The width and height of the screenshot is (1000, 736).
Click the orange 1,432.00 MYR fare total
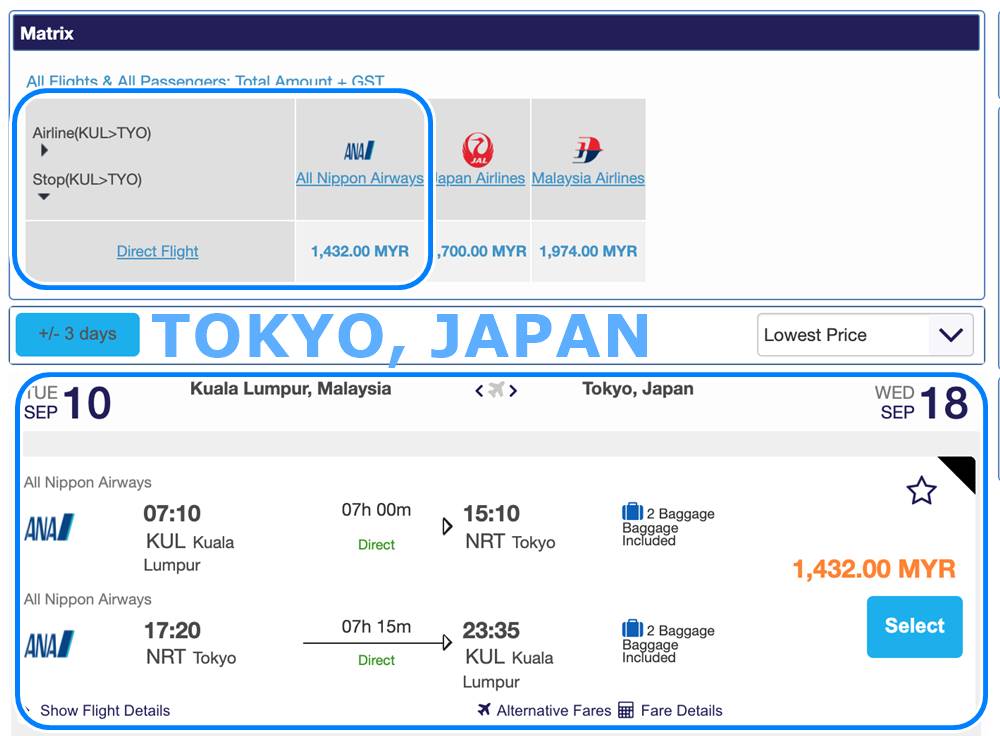tap(874, 569)
